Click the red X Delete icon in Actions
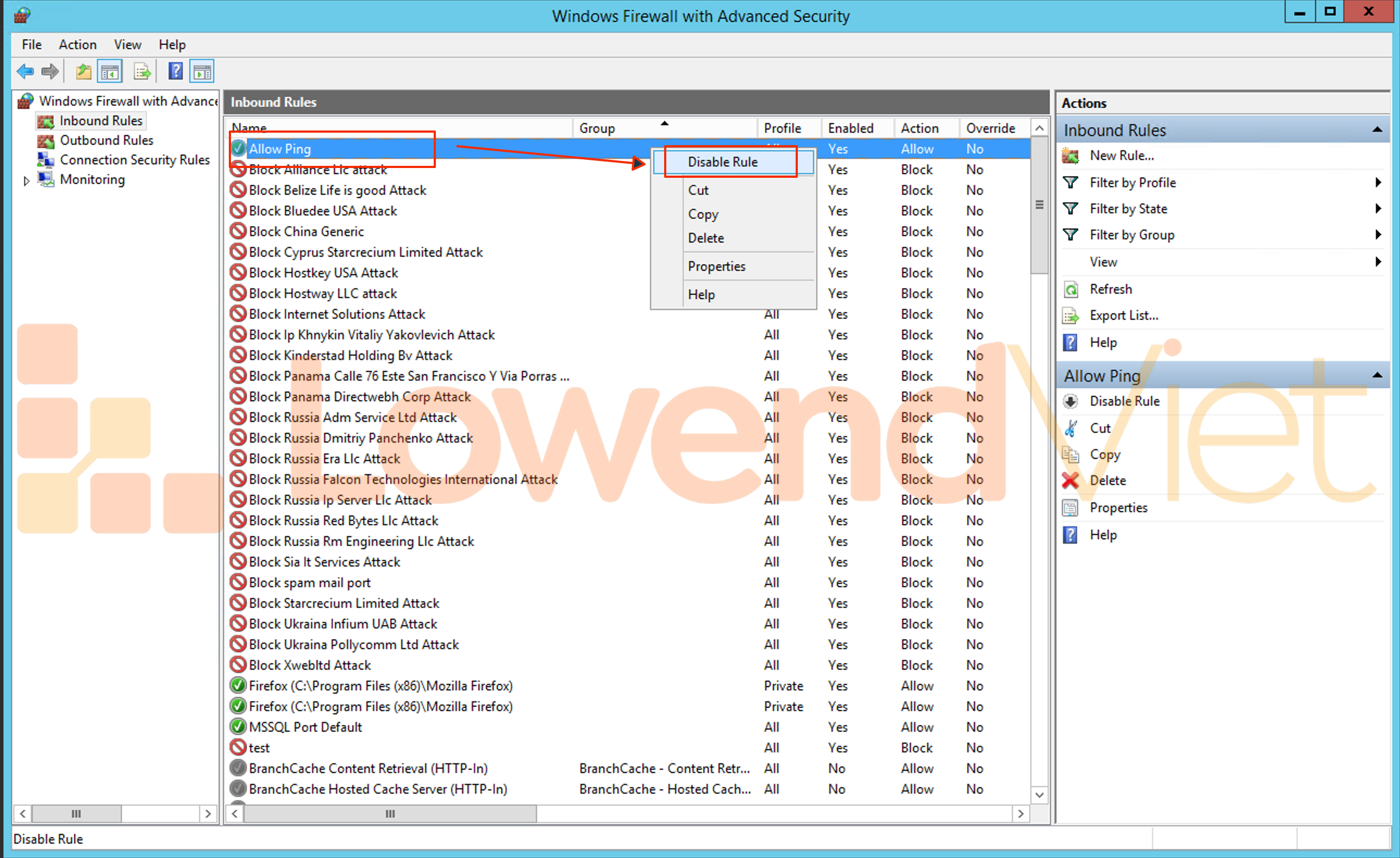The height and width of the screenshot is (858, 1400). 1070,481
